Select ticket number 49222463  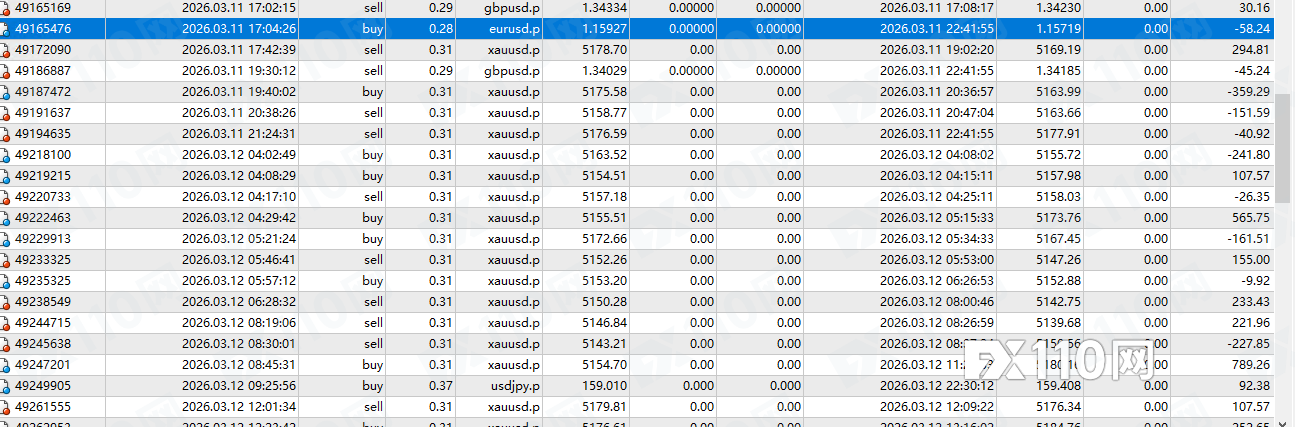pos(43,218)
